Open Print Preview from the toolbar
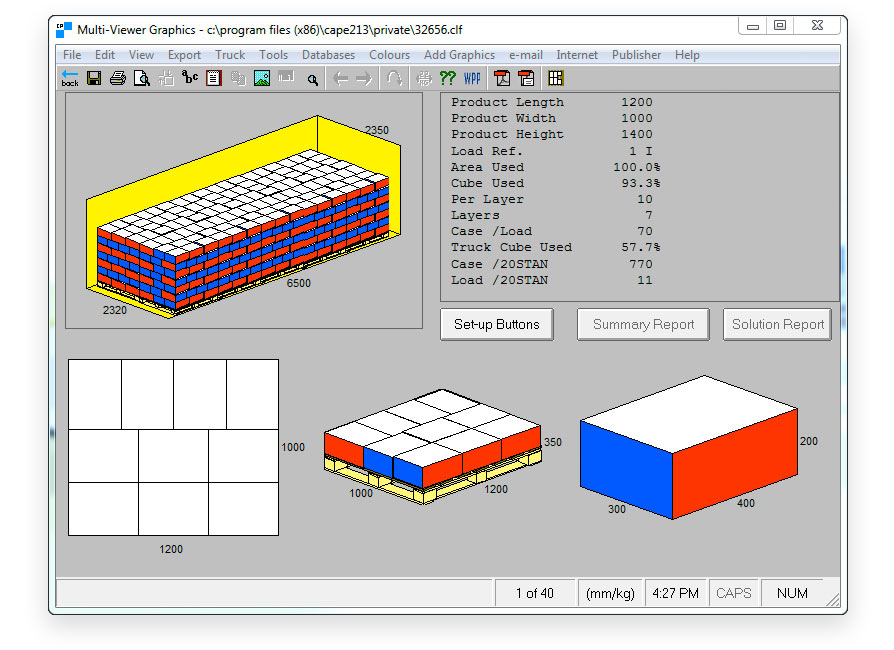This screenshot has height=650, width=894. click(142, 78)
